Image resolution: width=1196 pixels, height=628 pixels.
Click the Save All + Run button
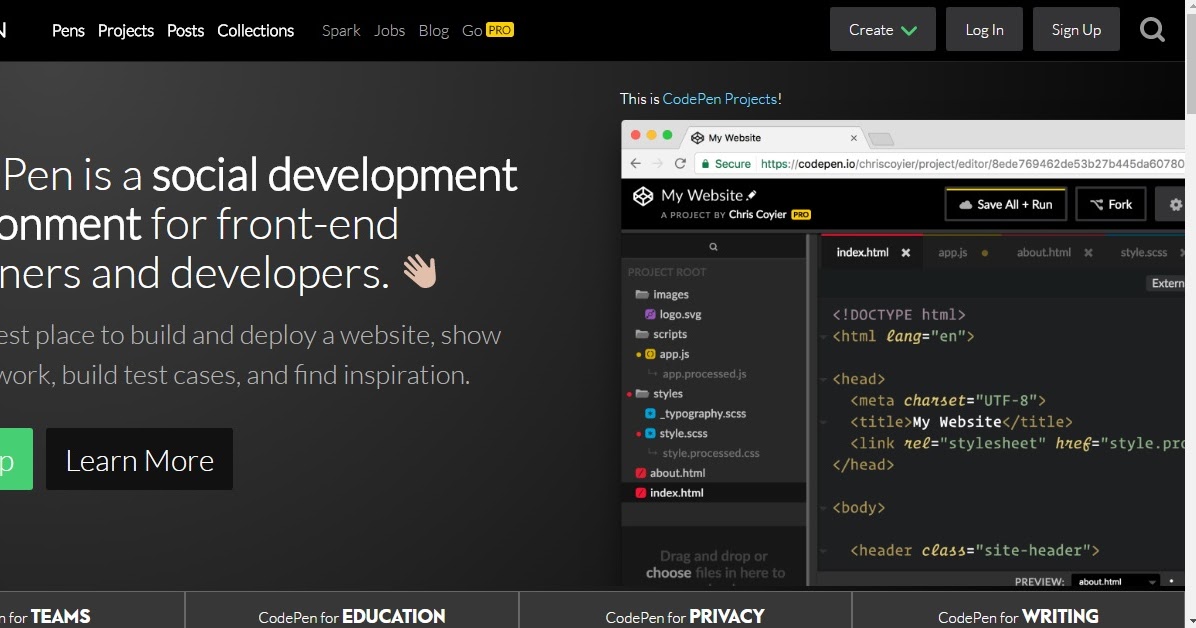click(x=1005, y=205)
